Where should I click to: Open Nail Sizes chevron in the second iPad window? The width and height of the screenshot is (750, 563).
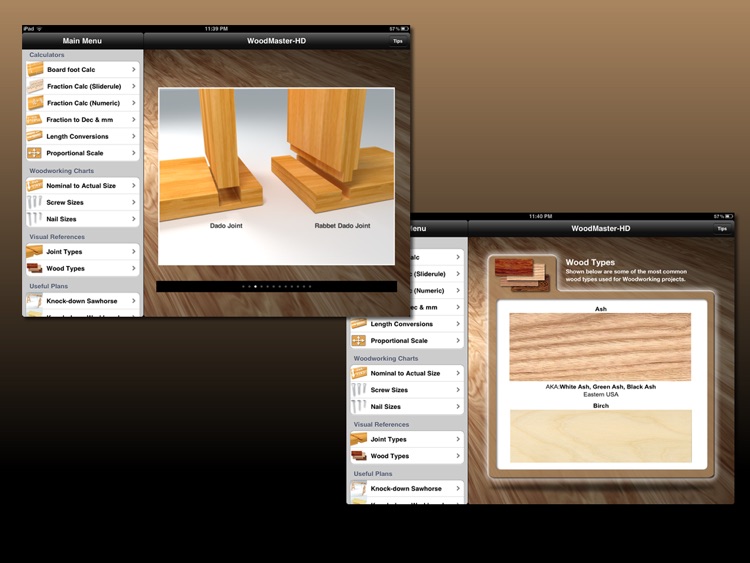458,407
